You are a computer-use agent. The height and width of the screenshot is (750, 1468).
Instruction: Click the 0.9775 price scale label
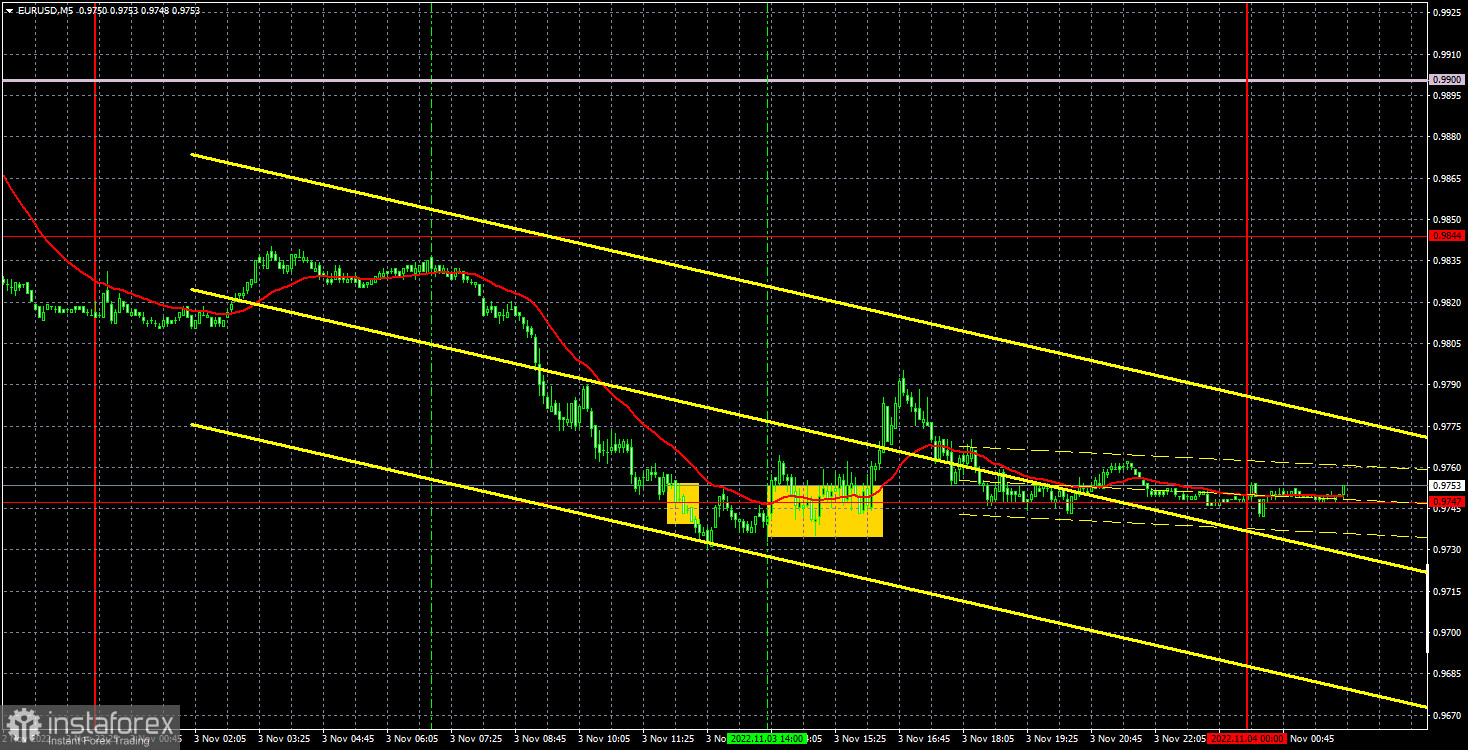[x=1447, y=426]
